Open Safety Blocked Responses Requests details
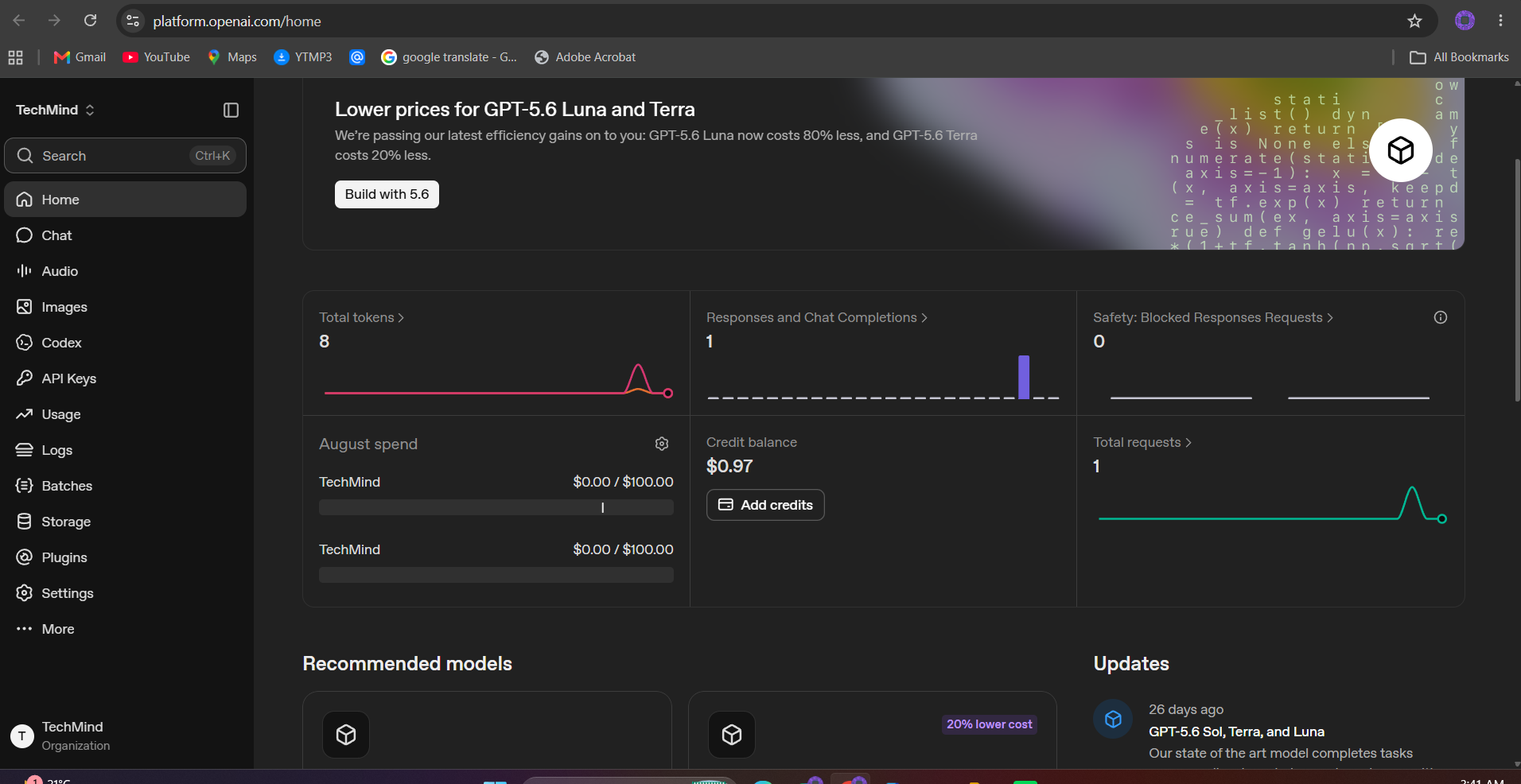The height and width of the screenshot is (784, 1521). [x=1212, y=317]
